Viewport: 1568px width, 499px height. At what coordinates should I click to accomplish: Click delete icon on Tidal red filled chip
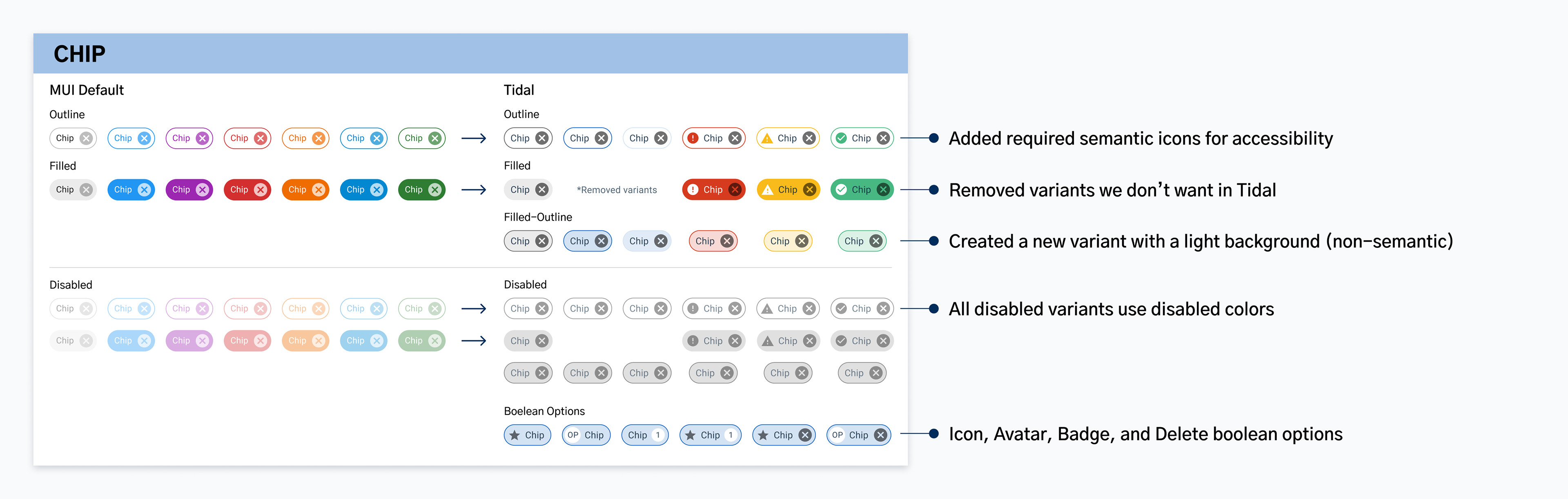point(735,190)
